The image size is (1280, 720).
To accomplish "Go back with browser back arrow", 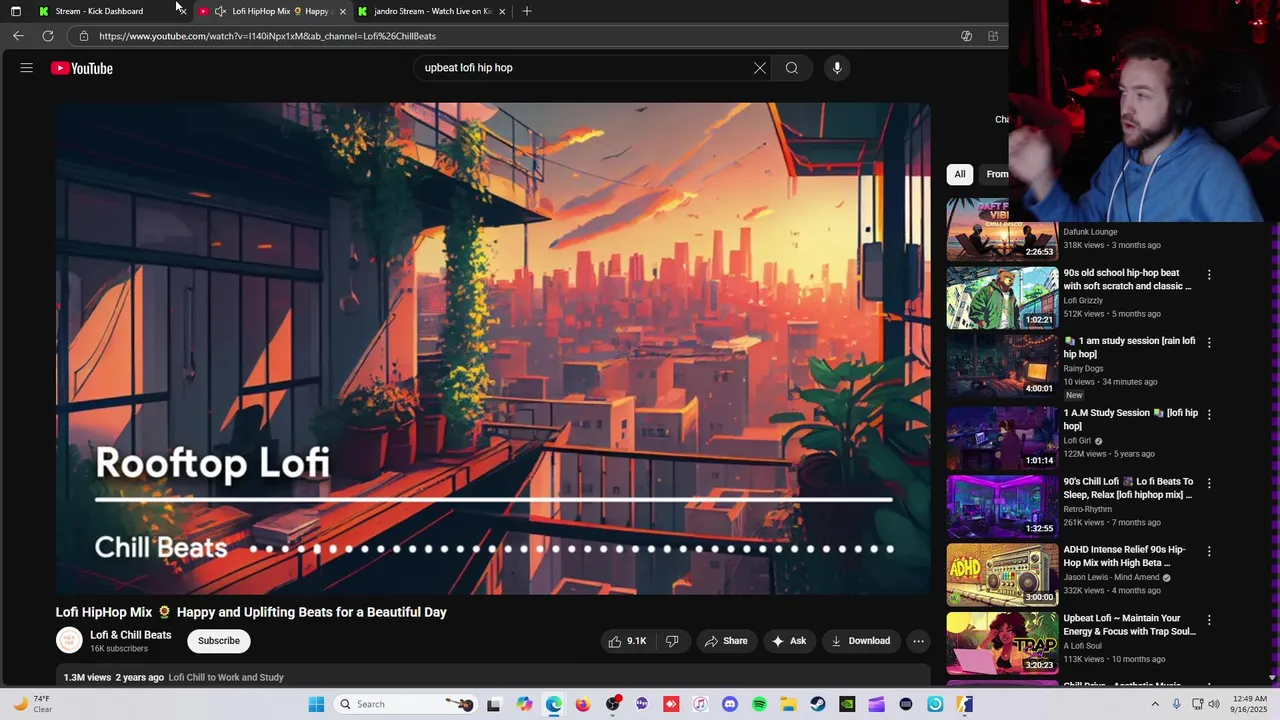I will (x=18, y=36).
